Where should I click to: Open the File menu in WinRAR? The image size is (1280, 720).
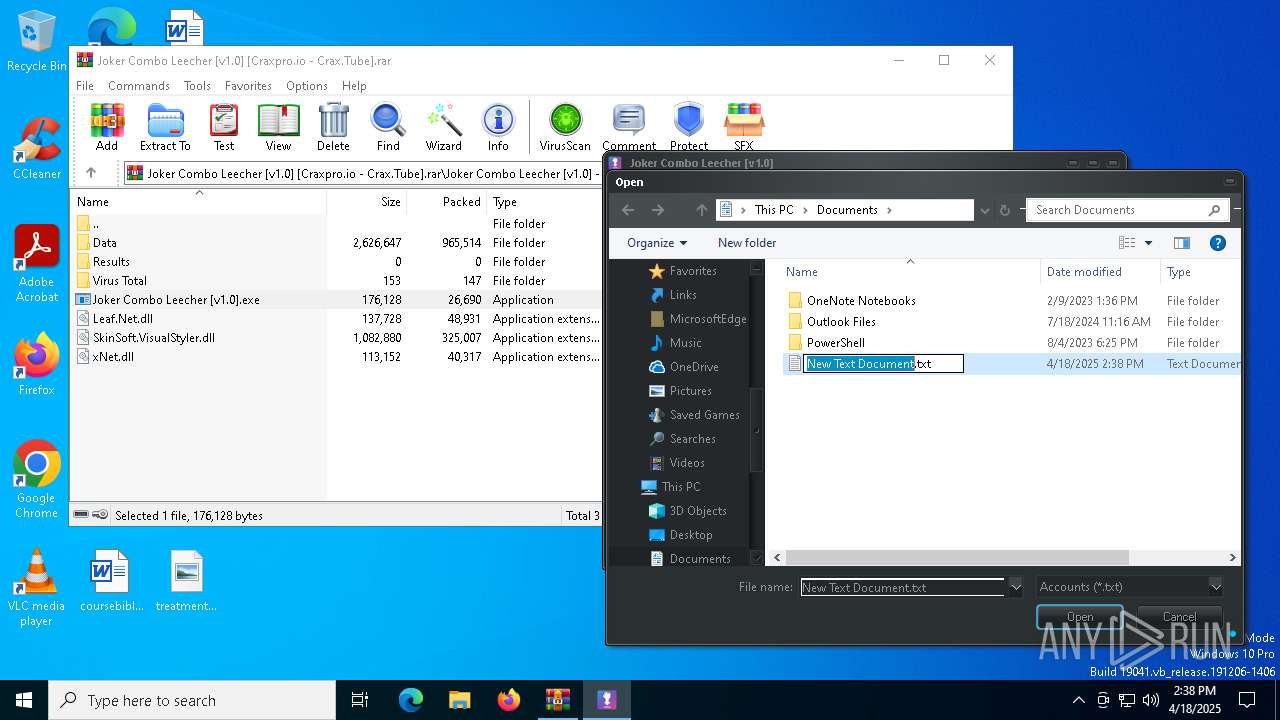click(85, 86)
